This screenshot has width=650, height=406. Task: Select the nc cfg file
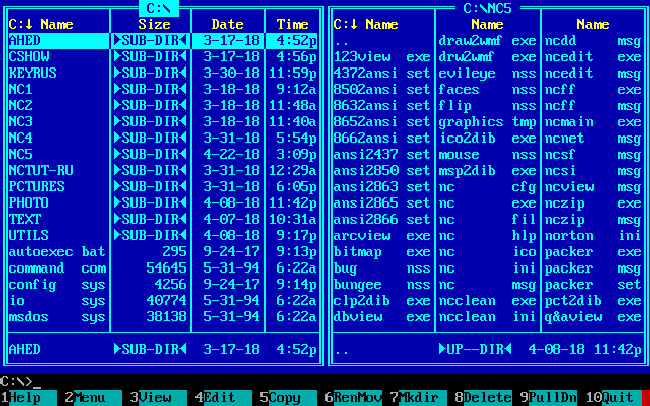488,187
